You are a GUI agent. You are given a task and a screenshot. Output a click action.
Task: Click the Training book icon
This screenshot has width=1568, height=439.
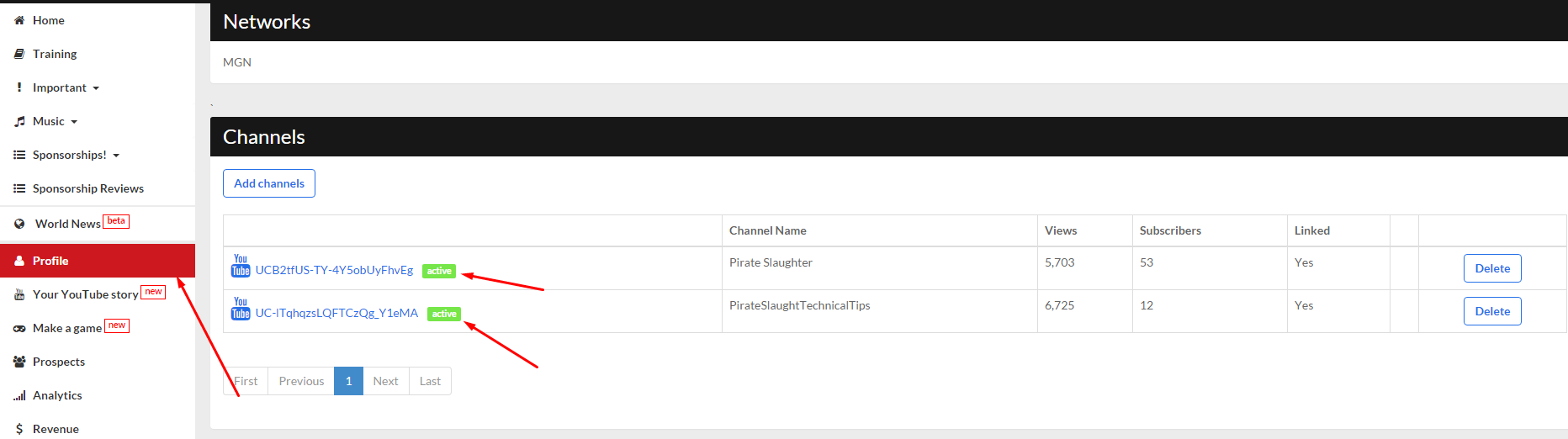point(19,54)
